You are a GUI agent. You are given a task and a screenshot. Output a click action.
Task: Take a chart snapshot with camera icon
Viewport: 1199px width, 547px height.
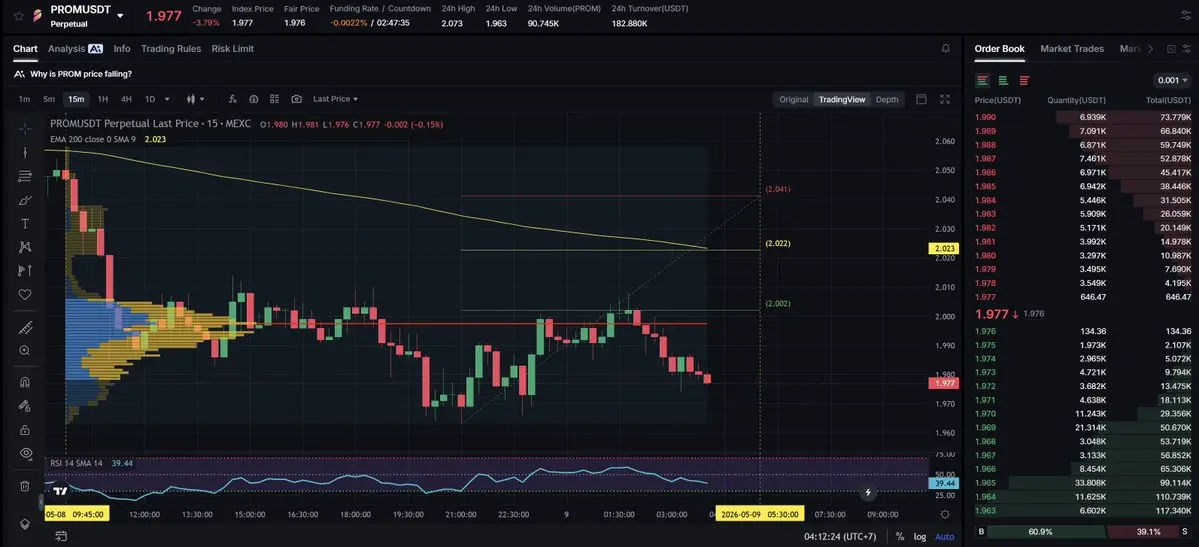pos(297,99)
